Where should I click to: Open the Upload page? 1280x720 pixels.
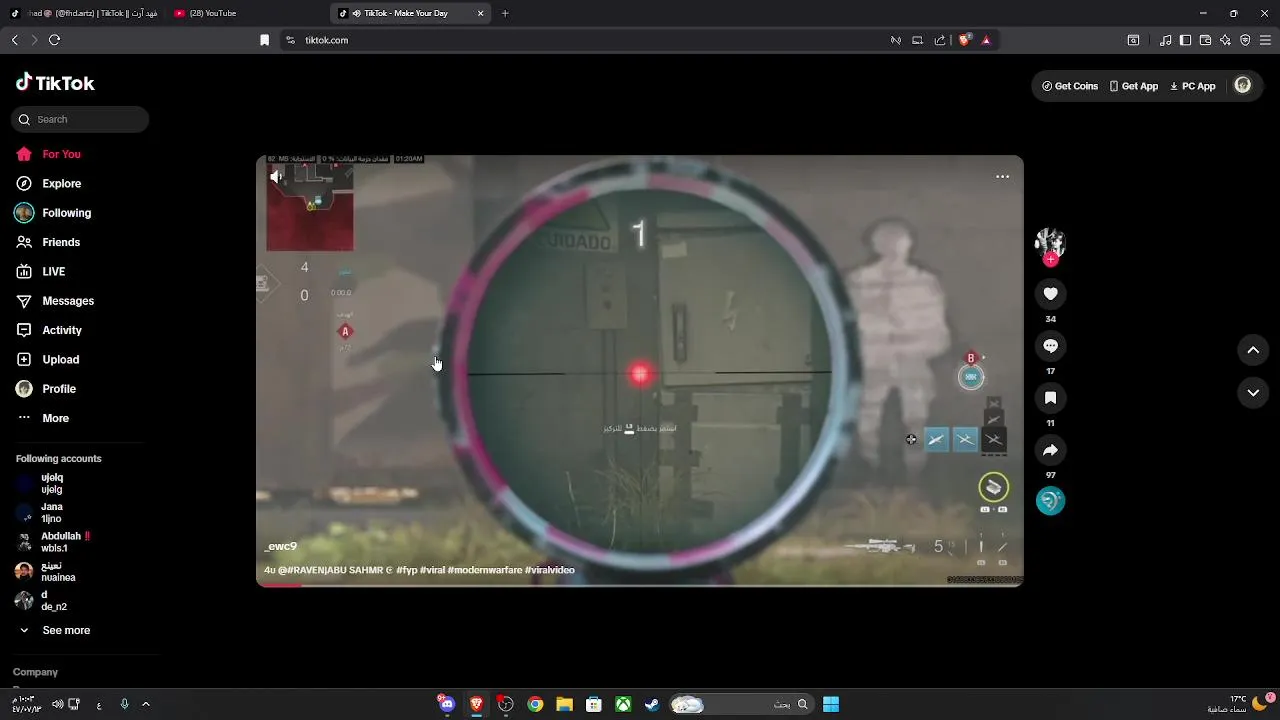click(48, 360)
